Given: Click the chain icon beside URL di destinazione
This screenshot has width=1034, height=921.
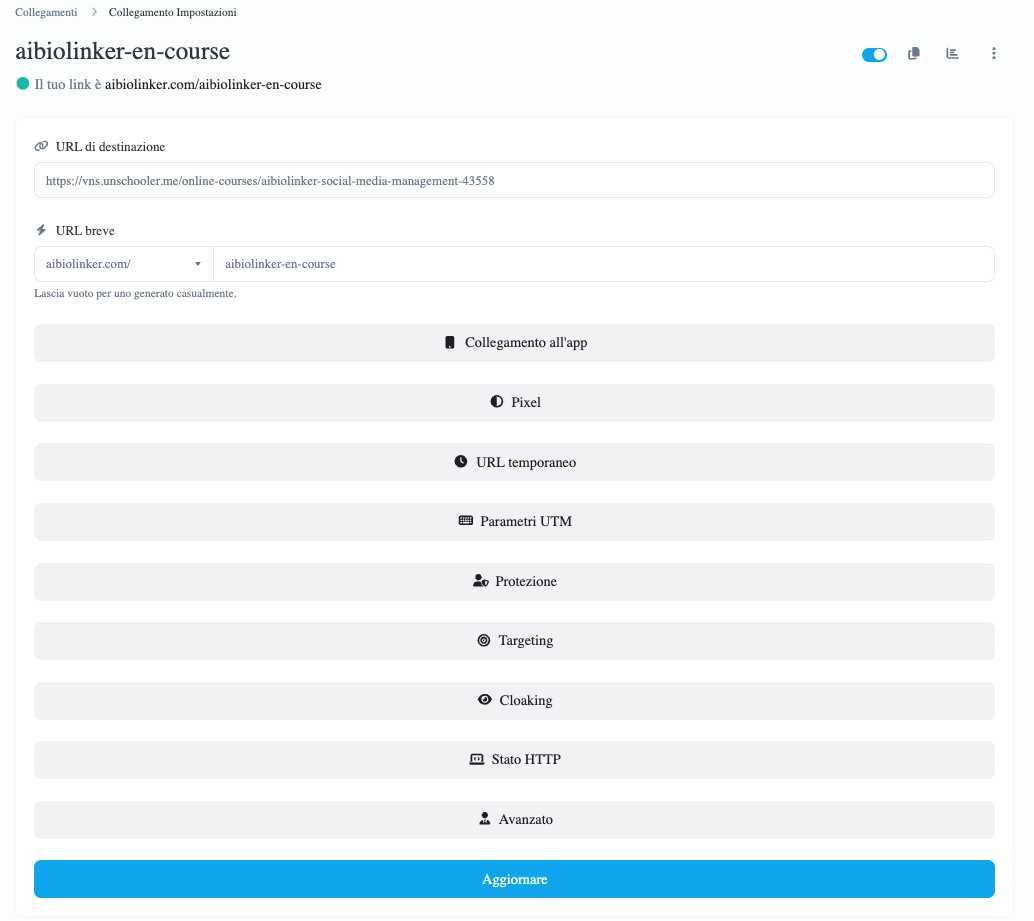Looking at the screenshot, I should (x=41, y=146).
